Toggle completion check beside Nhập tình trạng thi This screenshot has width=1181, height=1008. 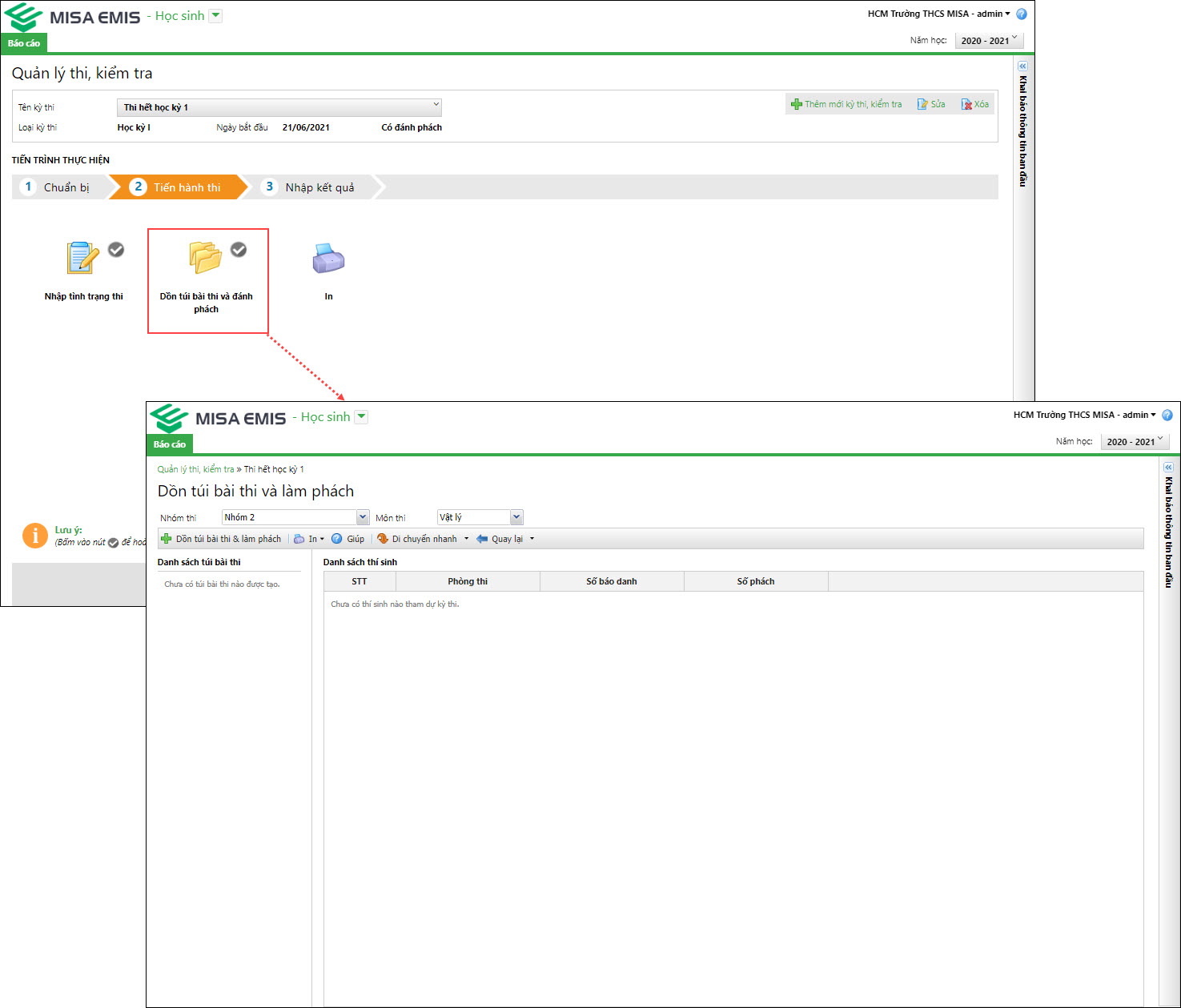pos(116,250)
